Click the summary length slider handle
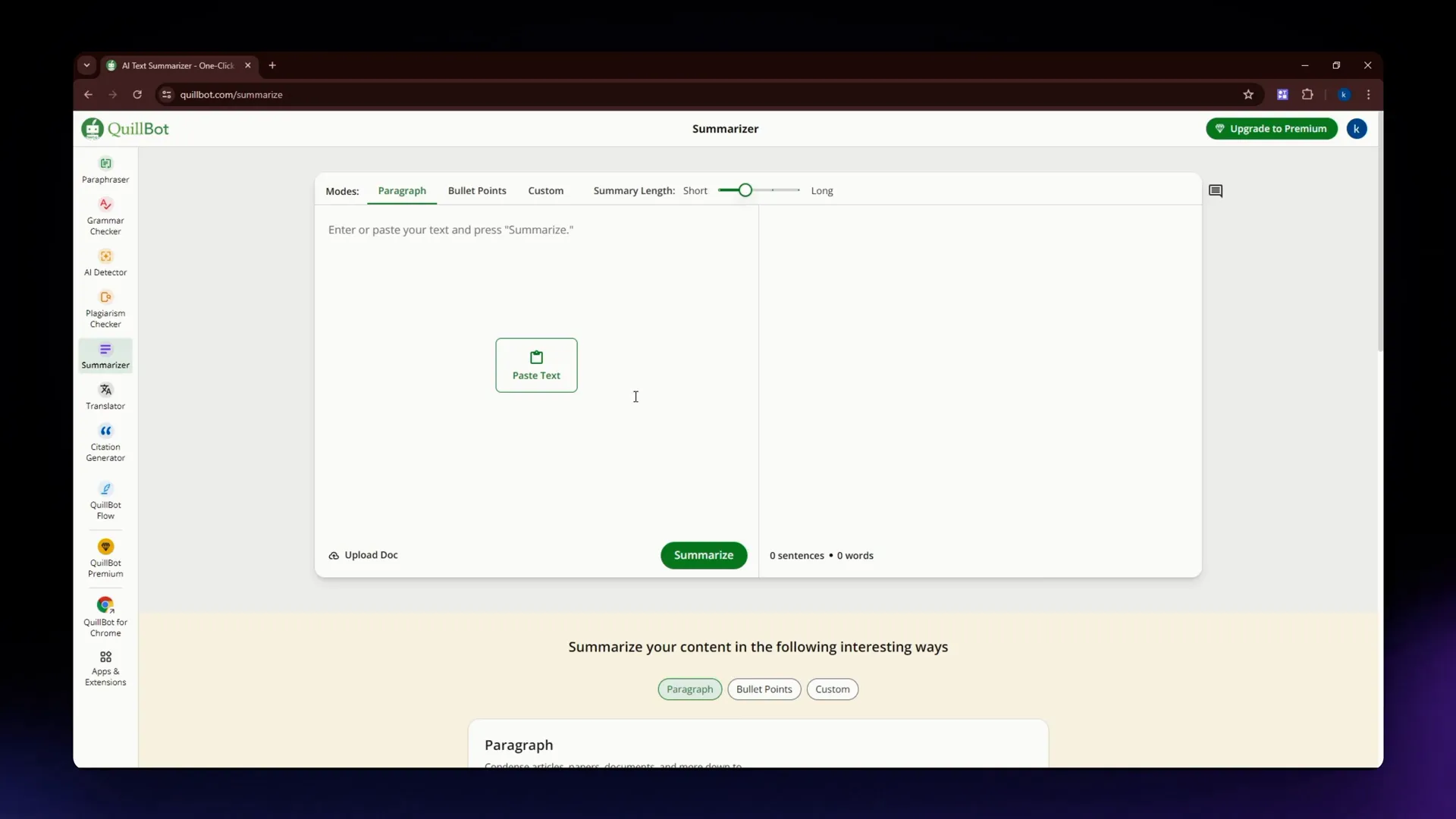 (745, 190)
